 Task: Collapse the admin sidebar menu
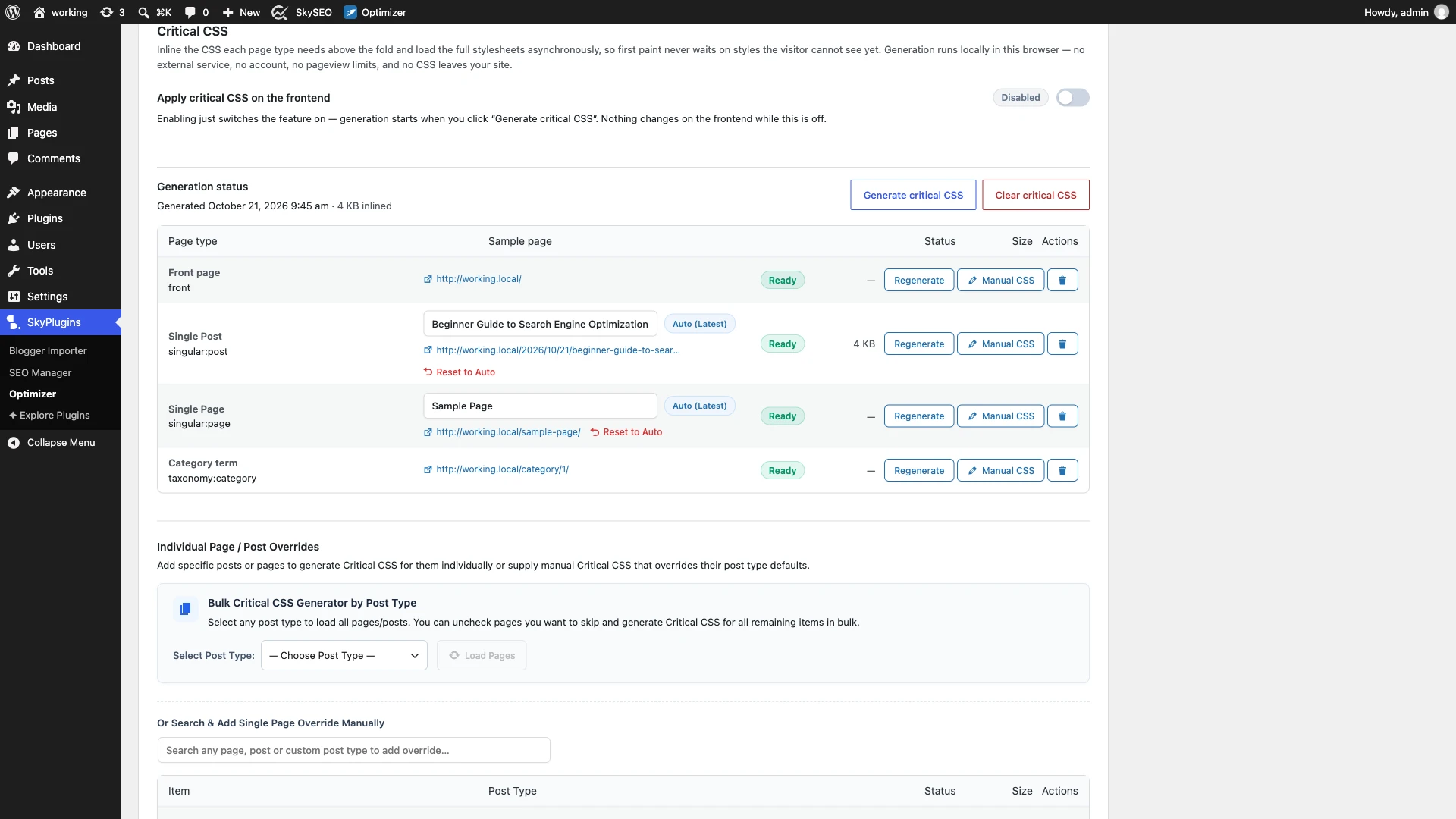coord(61,443)
